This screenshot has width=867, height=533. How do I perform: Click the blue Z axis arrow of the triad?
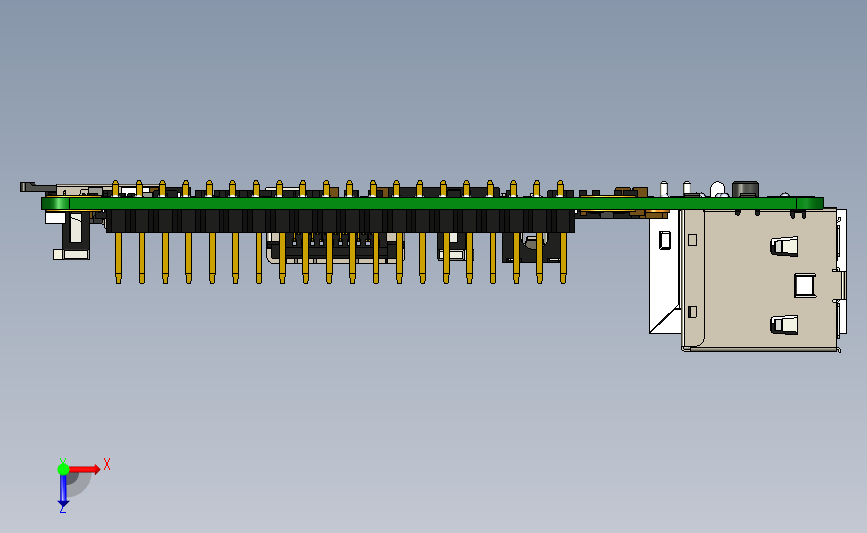click(63, 491)
